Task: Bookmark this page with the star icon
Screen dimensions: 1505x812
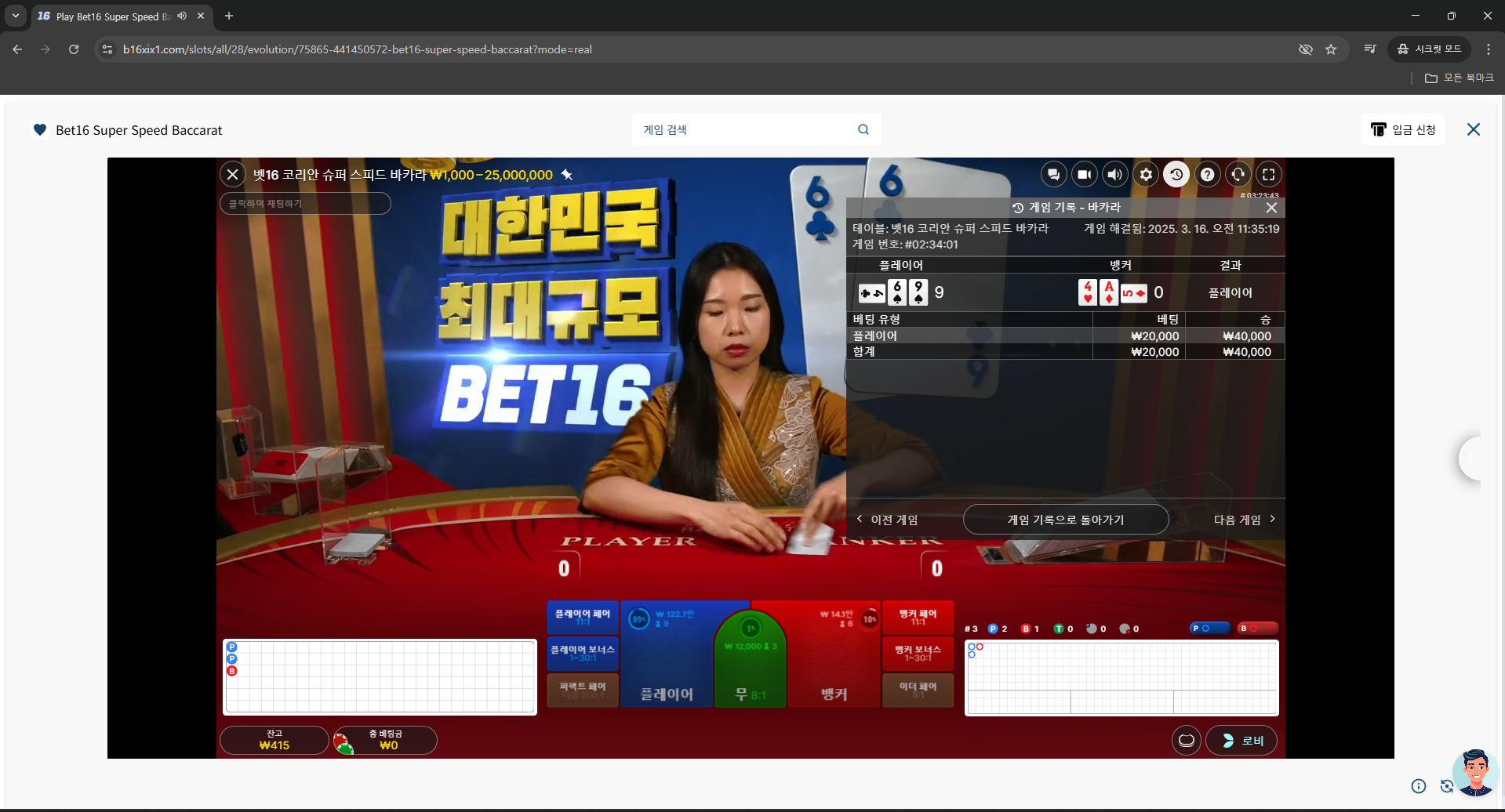Action: [1331, 49]
